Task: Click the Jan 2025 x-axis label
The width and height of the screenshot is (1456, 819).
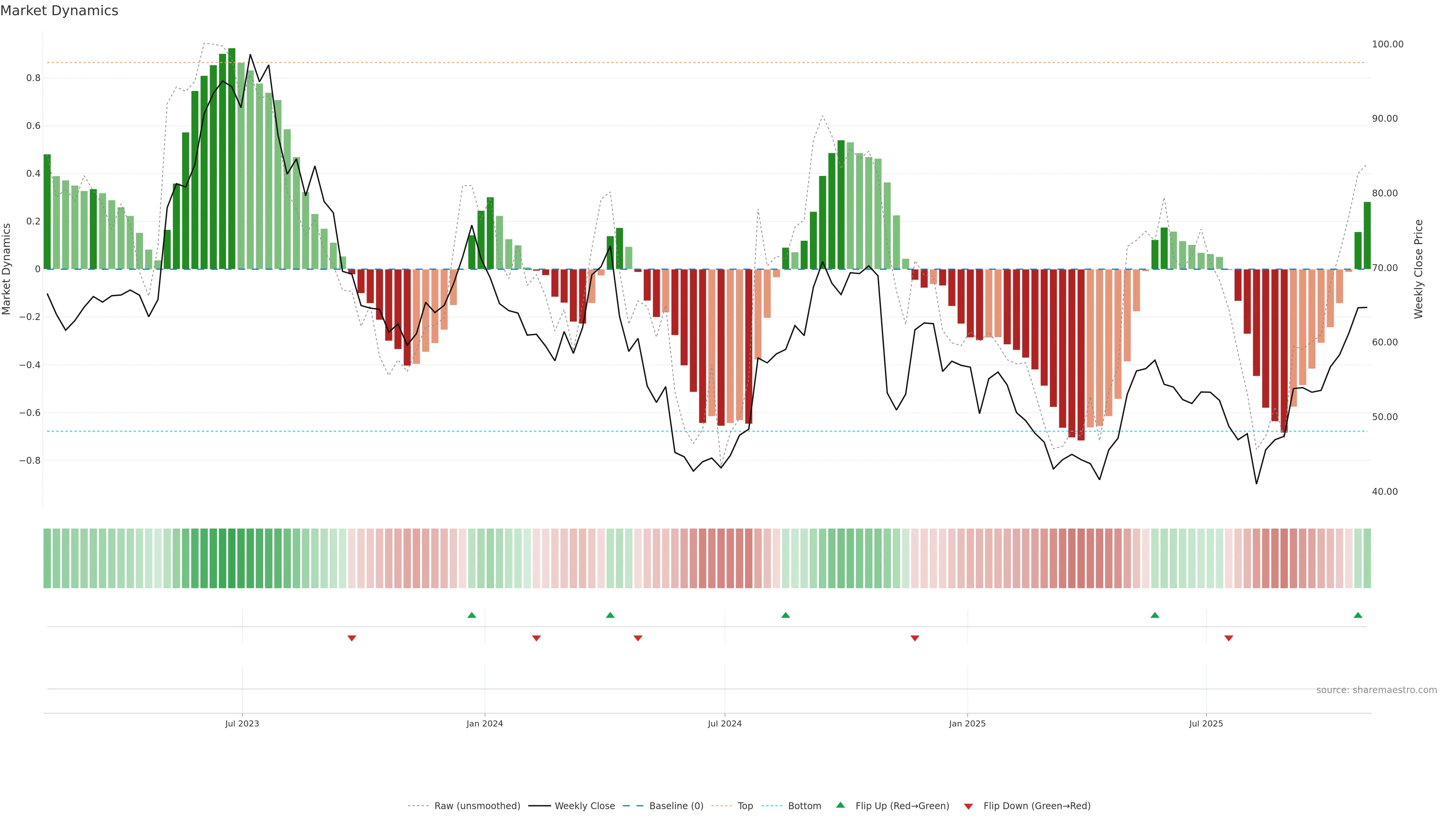Action: click(x=967, y=723)
